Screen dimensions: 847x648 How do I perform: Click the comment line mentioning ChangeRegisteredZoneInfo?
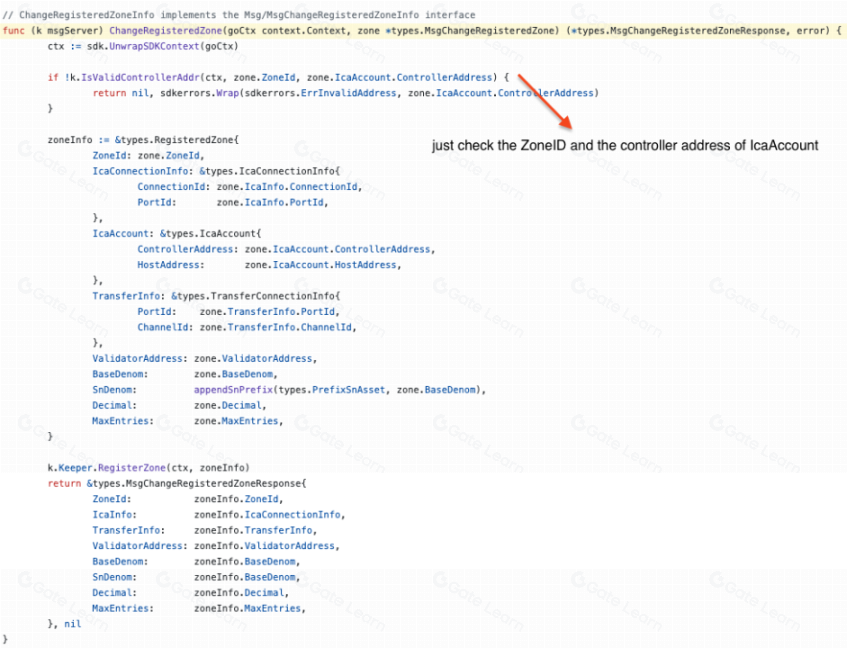tap(239, 15)
